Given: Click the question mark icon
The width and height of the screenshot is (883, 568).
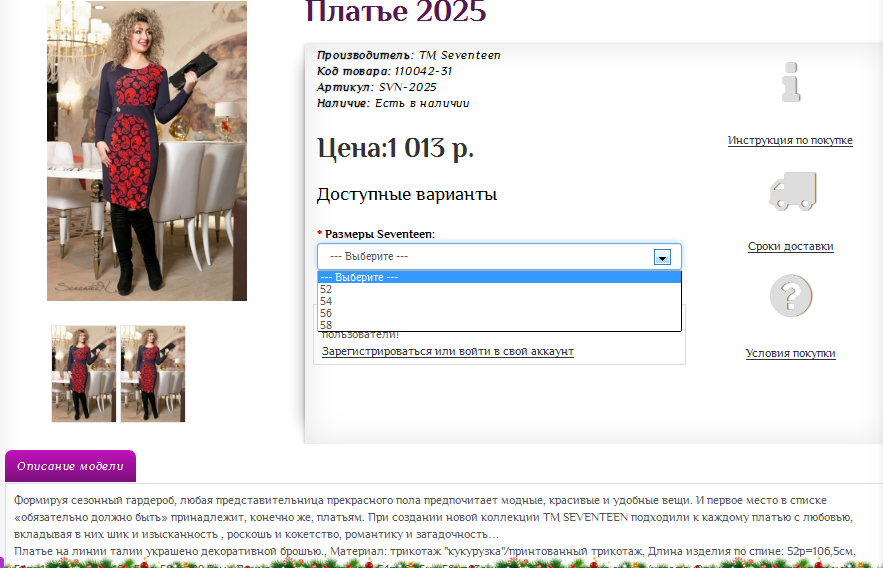Looking at the screenshot, I should tap(791, 296).
